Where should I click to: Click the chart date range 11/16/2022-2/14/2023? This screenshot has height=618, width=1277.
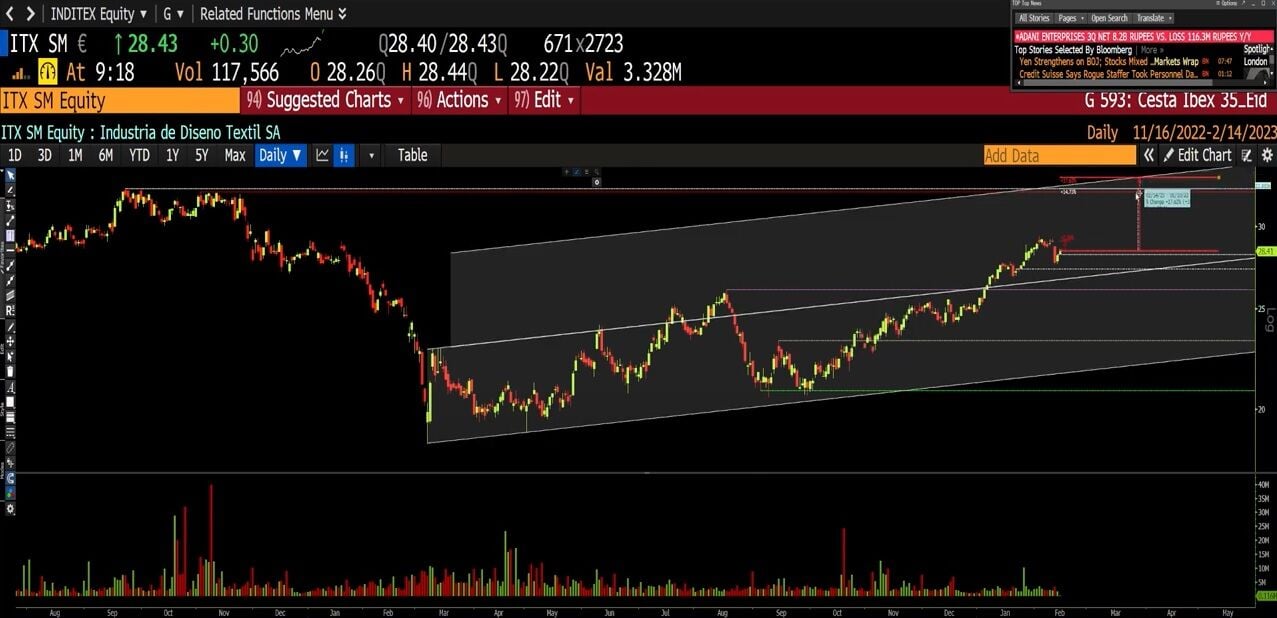(1204, 132)
